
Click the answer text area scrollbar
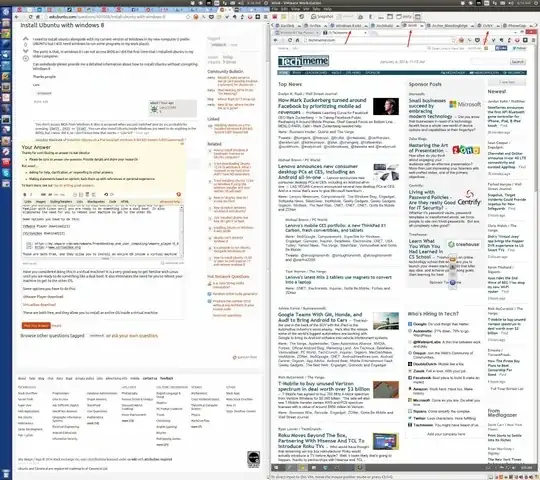[x=181, y=231]
